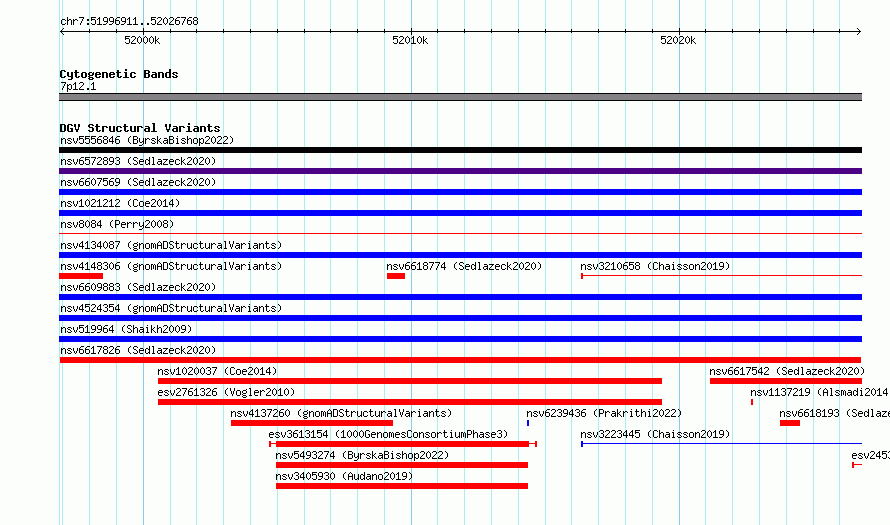The width and height of the screenshot is (890, 525).
Task: Select the red nsv6617542 variant bar
Action: pyautogui.click(x=786, y=381)
